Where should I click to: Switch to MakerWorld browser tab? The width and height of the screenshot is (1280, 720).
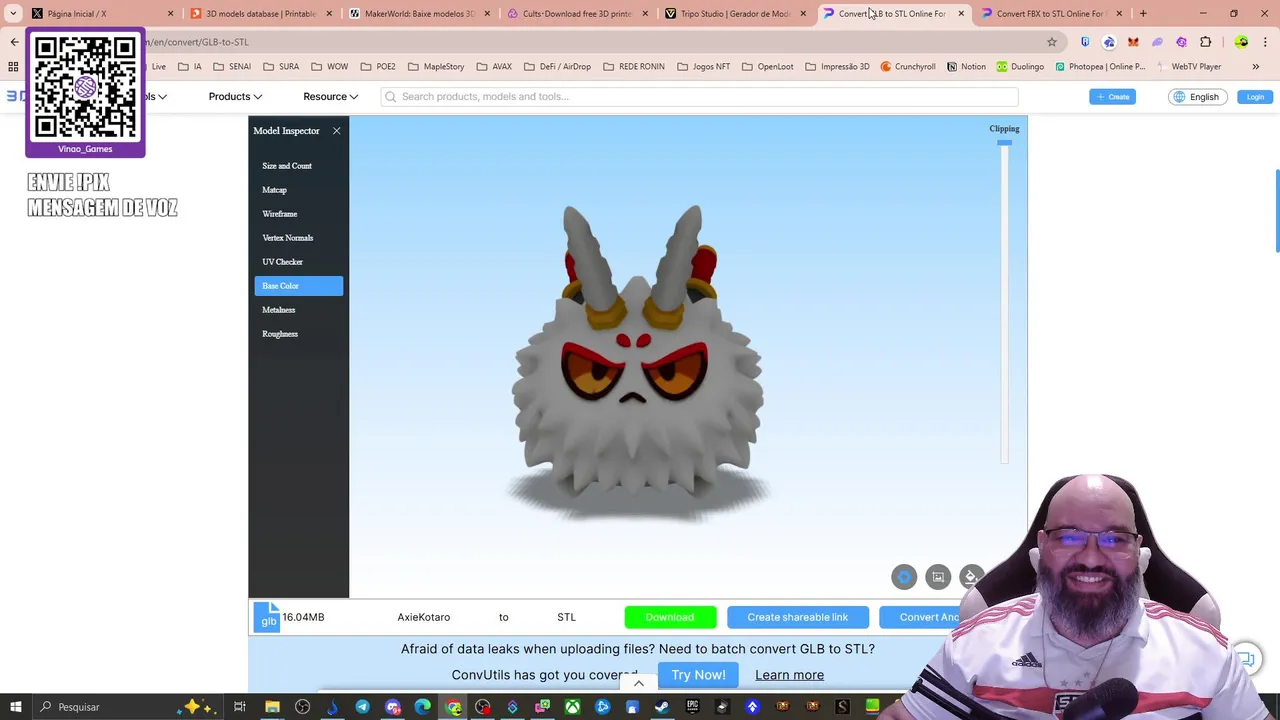pos(418,14)
